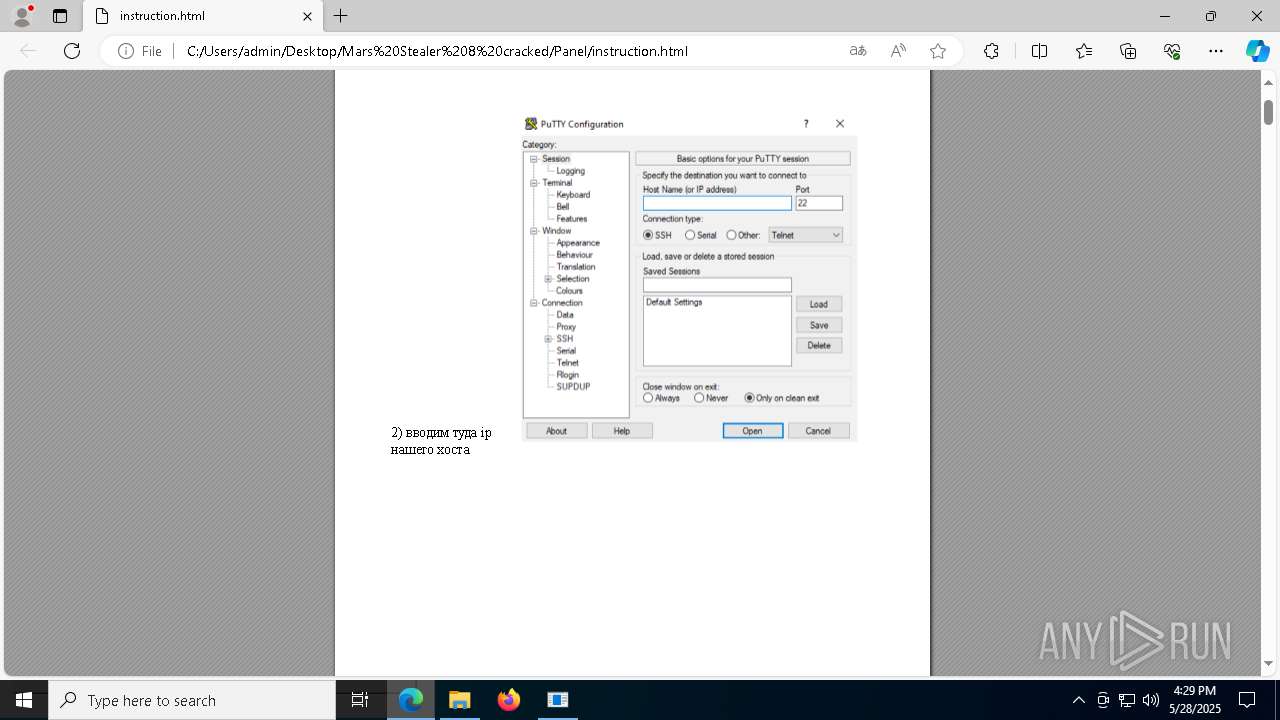The image size is (1280, 720).
Task: Open the Extensions puzzle icon
Action: (x=991, y=51)
